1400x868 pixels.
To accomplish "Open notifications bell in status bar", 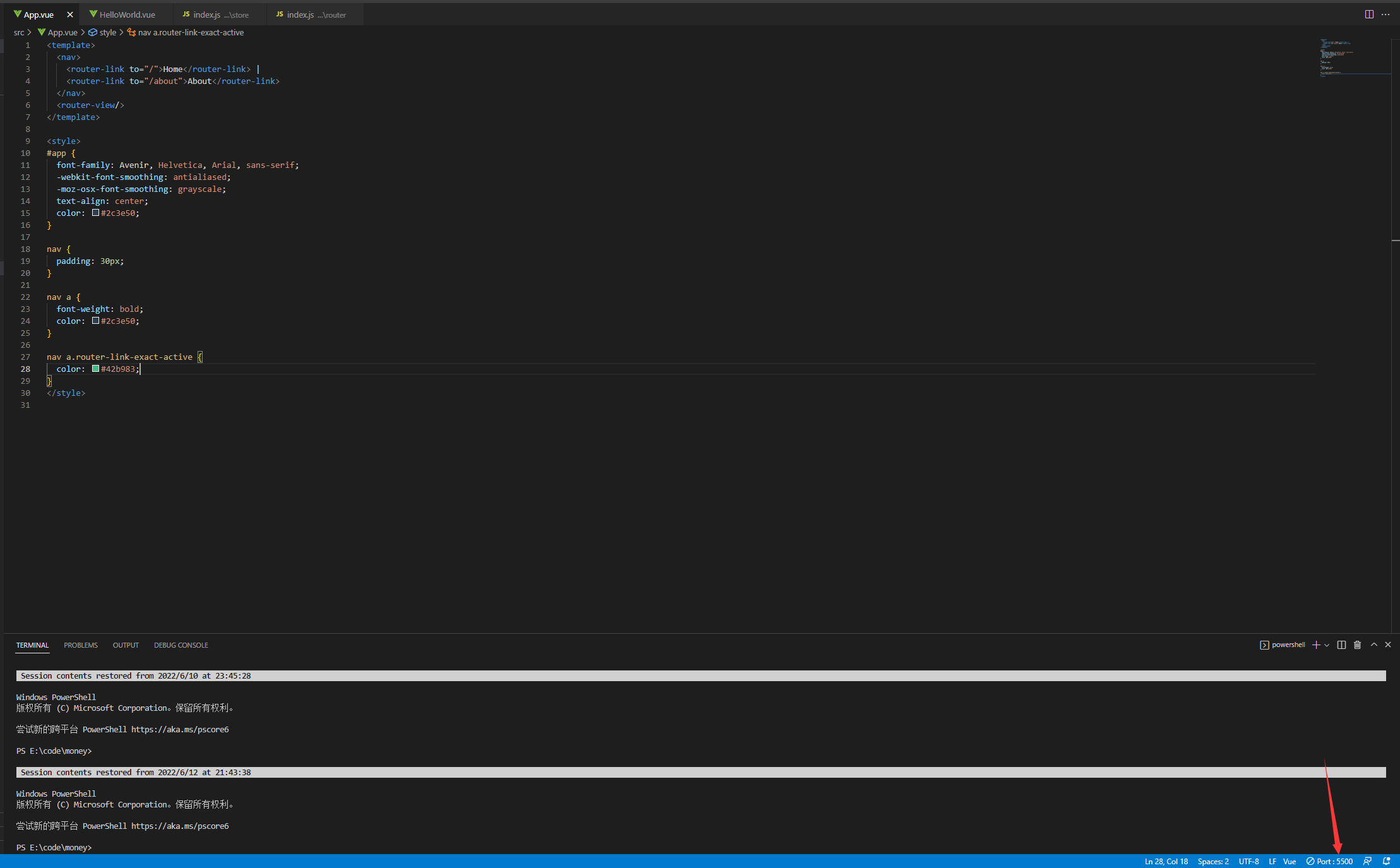I will click(x=1386, y=861).
